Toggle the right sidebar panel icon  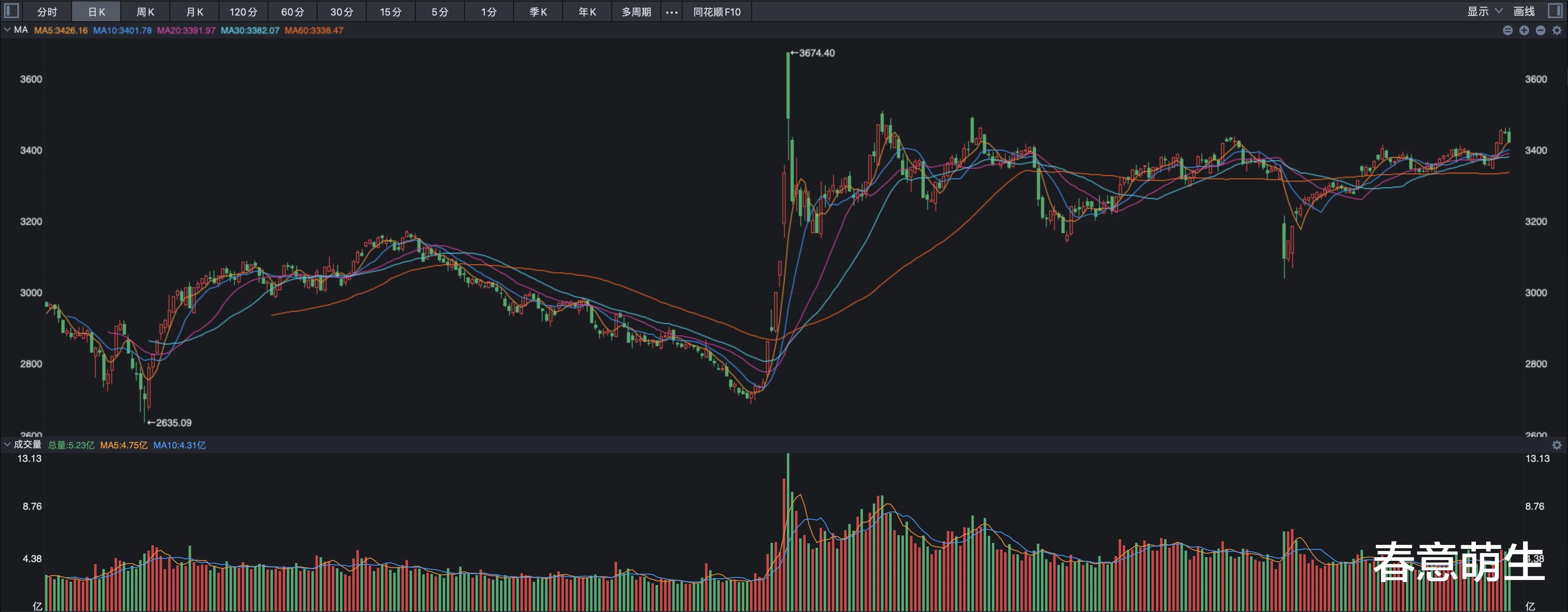pos(1555,11)
